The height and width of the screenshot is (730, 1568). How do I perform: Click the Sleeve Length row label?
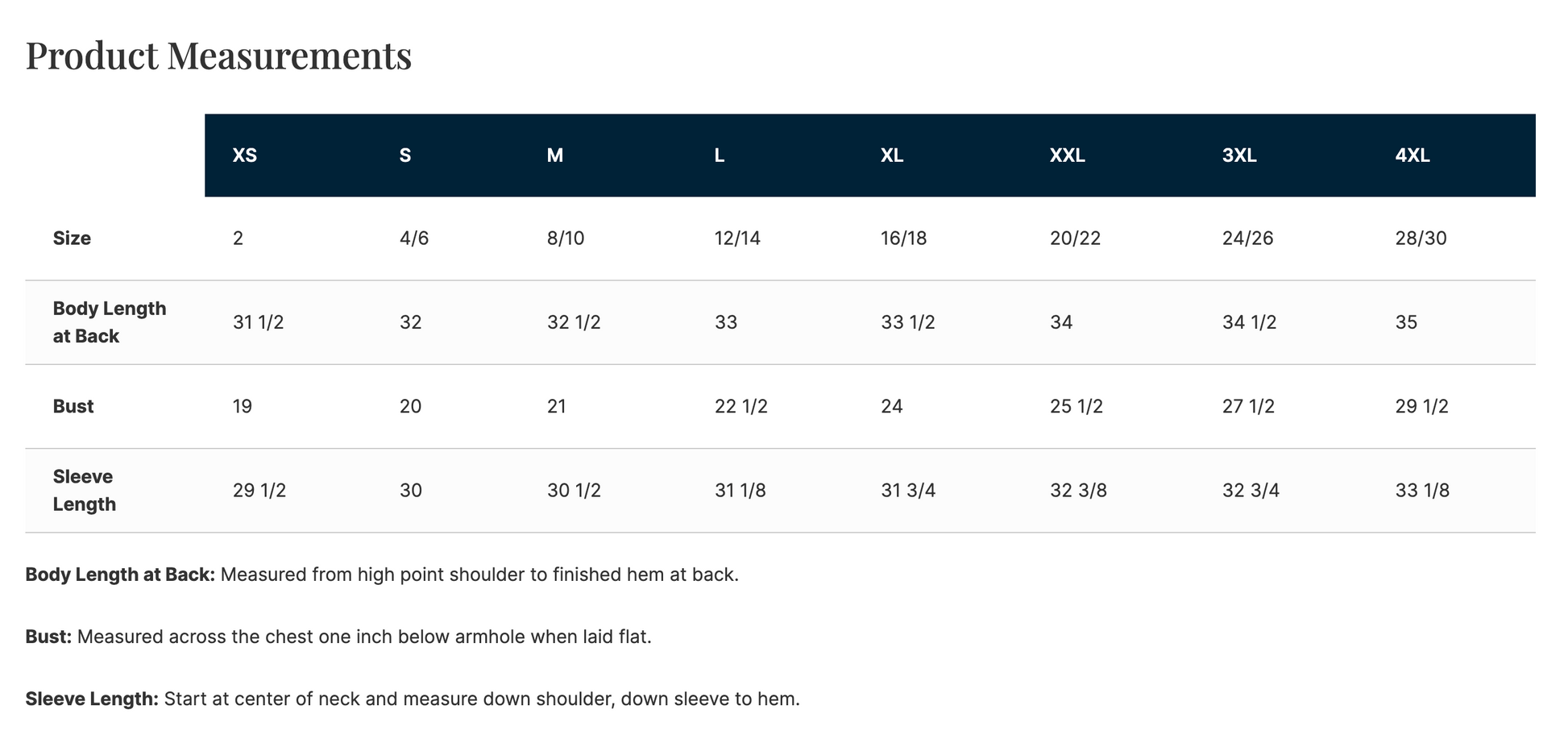click(x=84, y=490)
